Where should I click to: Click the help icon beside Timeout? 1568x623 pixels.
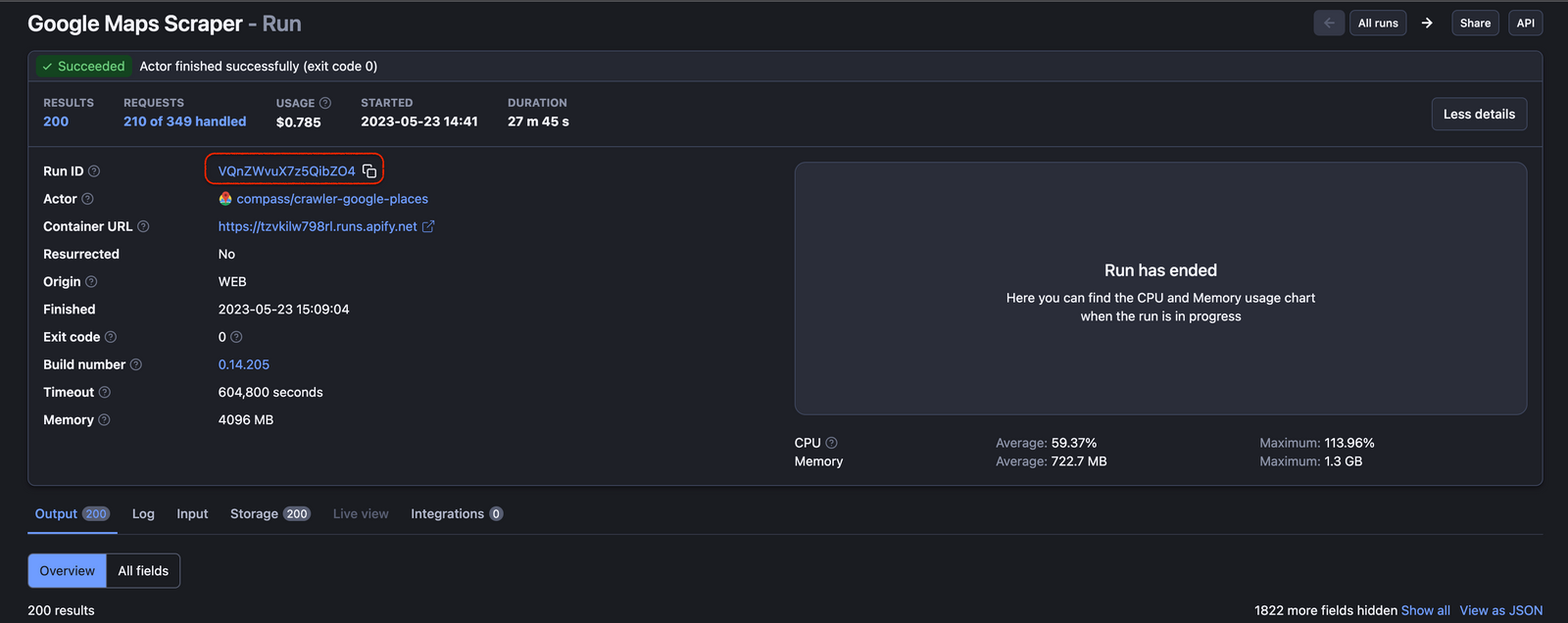[105, 393]
